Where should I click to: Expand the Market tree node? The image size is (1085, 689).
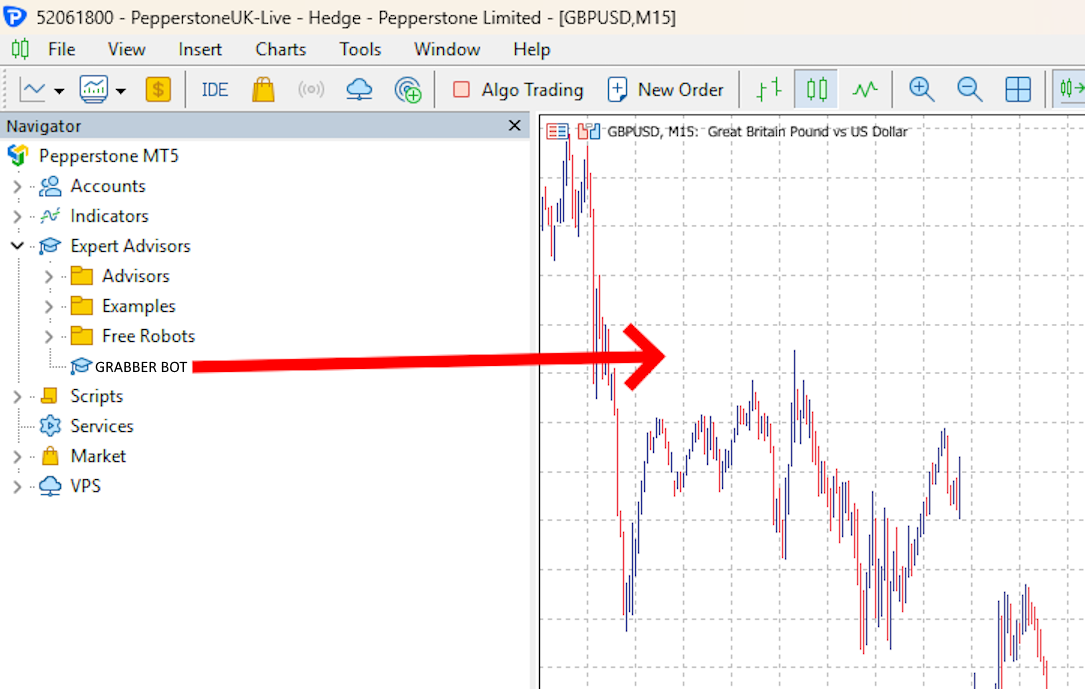coord(17,457)
